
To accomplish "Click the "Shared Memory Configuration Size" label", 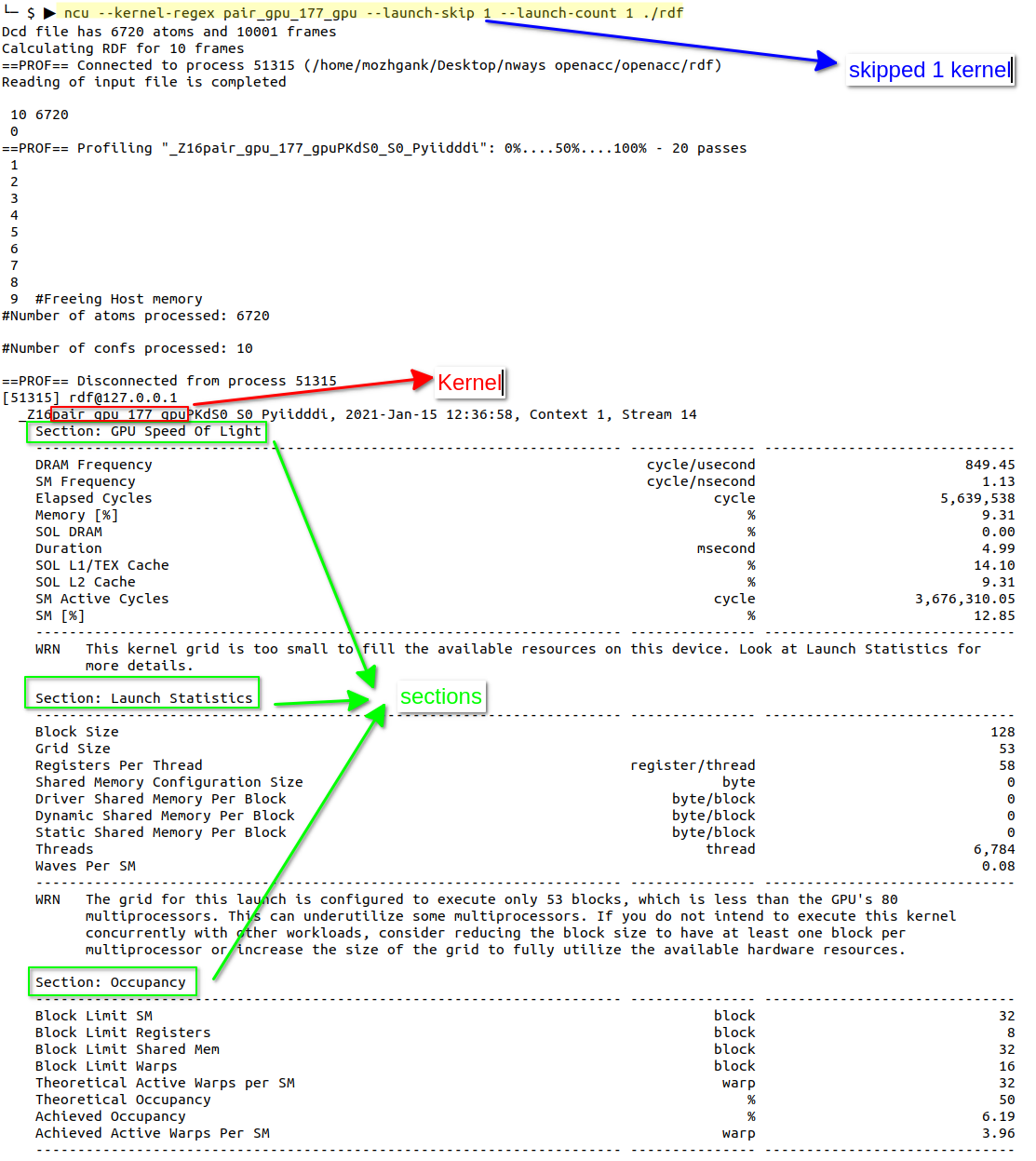I will [x=168, y=782].
